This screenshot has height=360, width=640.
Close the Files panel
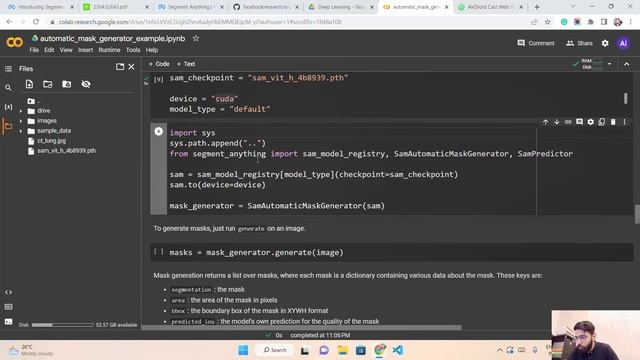coord(131,67)
